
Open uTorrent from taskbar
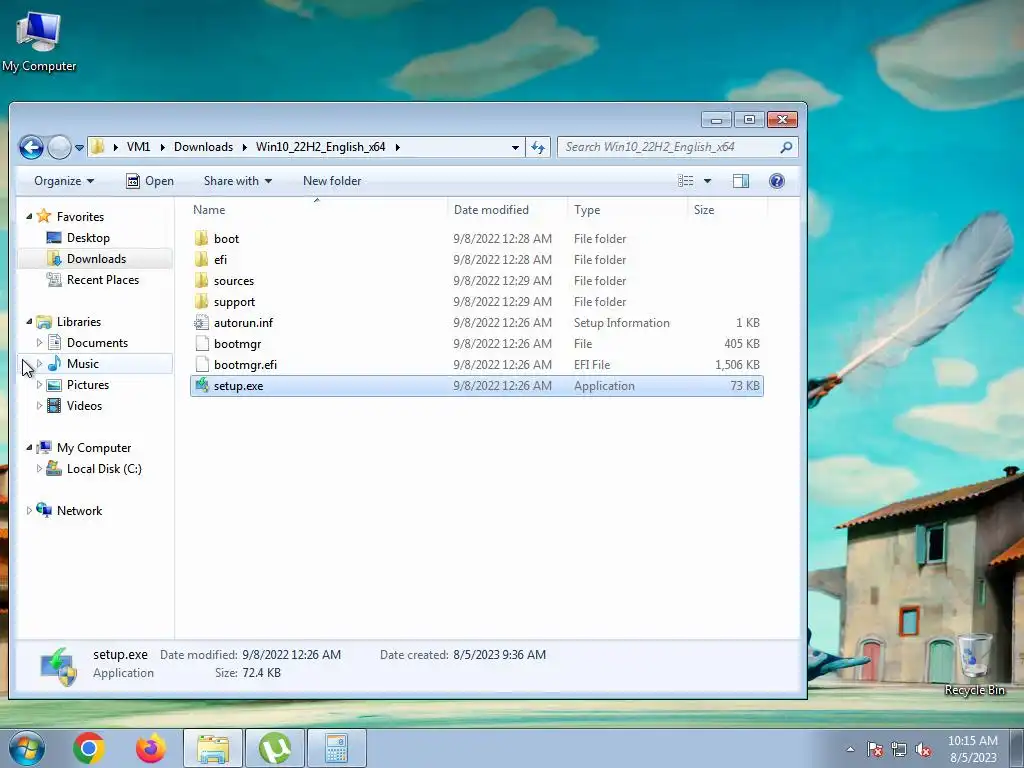point(274,748)
